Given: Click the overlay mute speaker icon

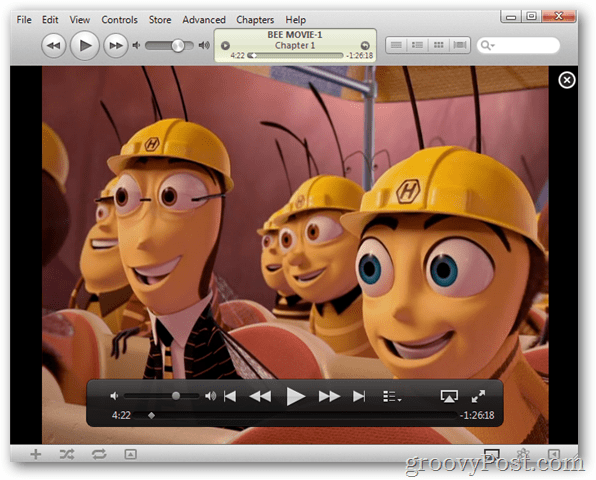Looking at the screenshot, I should [x=114, y=396].
